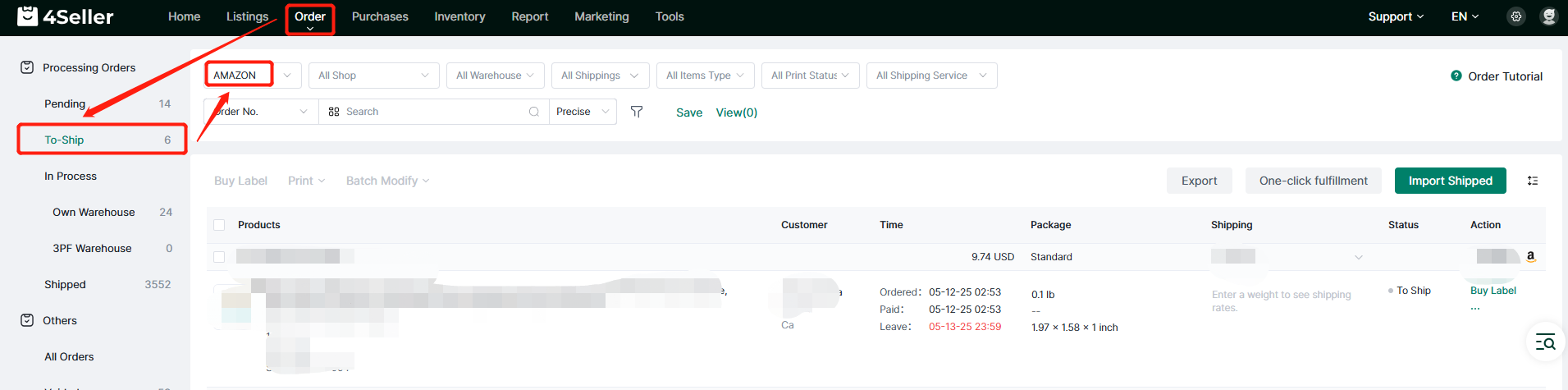The image size is (1568, 390).
Task: Open the All Shippings dropdown
Action: pos(601,76)
